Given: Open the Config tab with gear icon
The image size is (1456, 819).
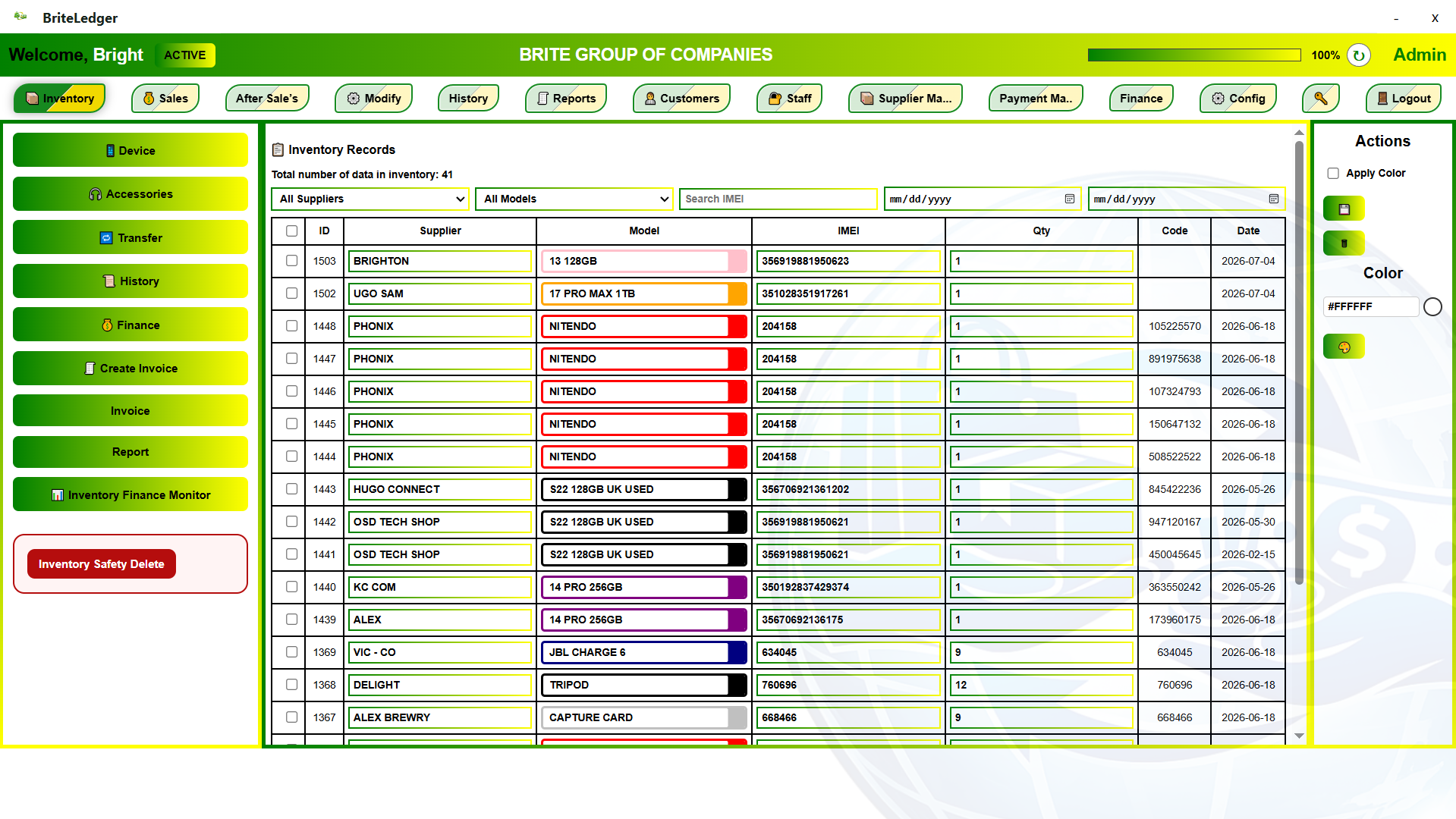Looking at the screenshot, I should [1238, 99].
